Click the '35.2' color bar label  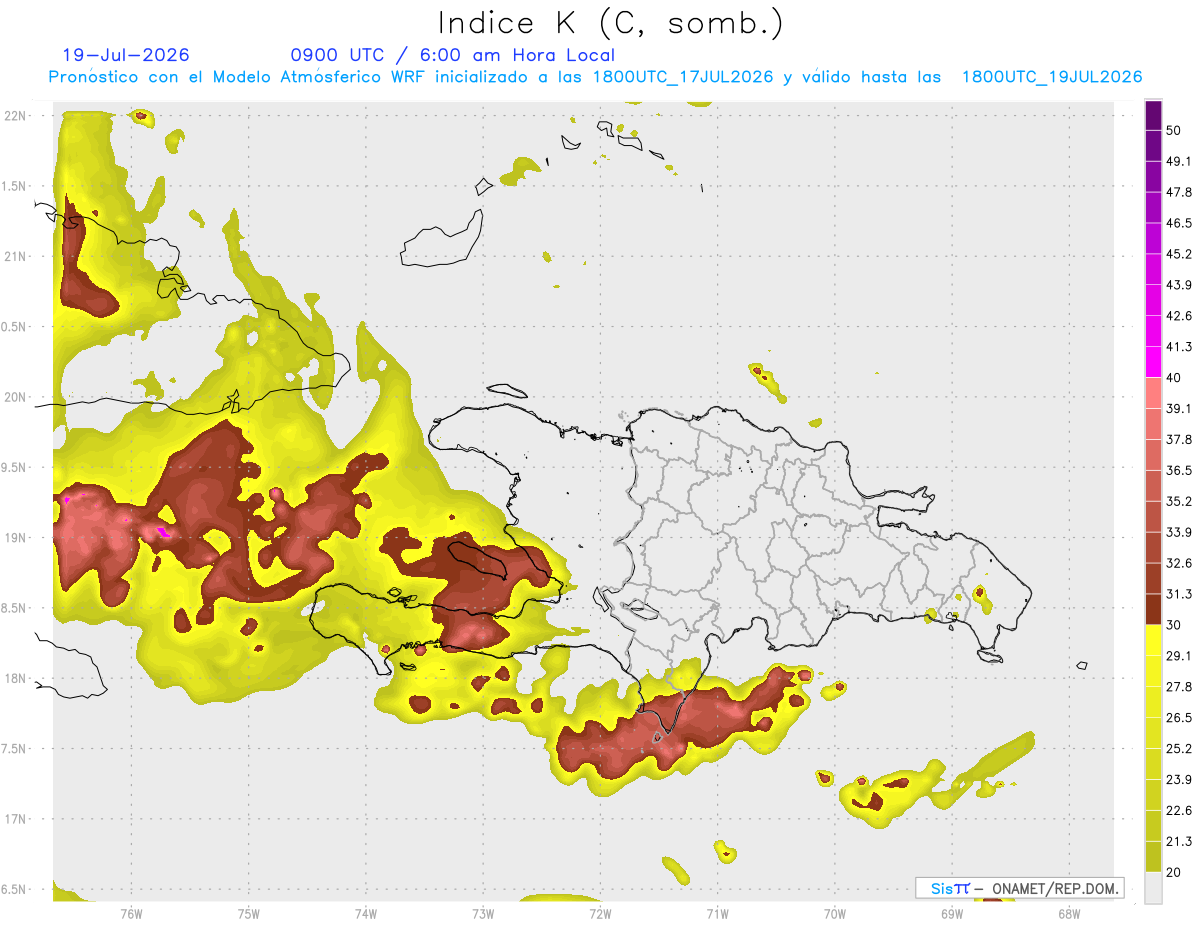pyautogui.click(x=1178, y=501)
